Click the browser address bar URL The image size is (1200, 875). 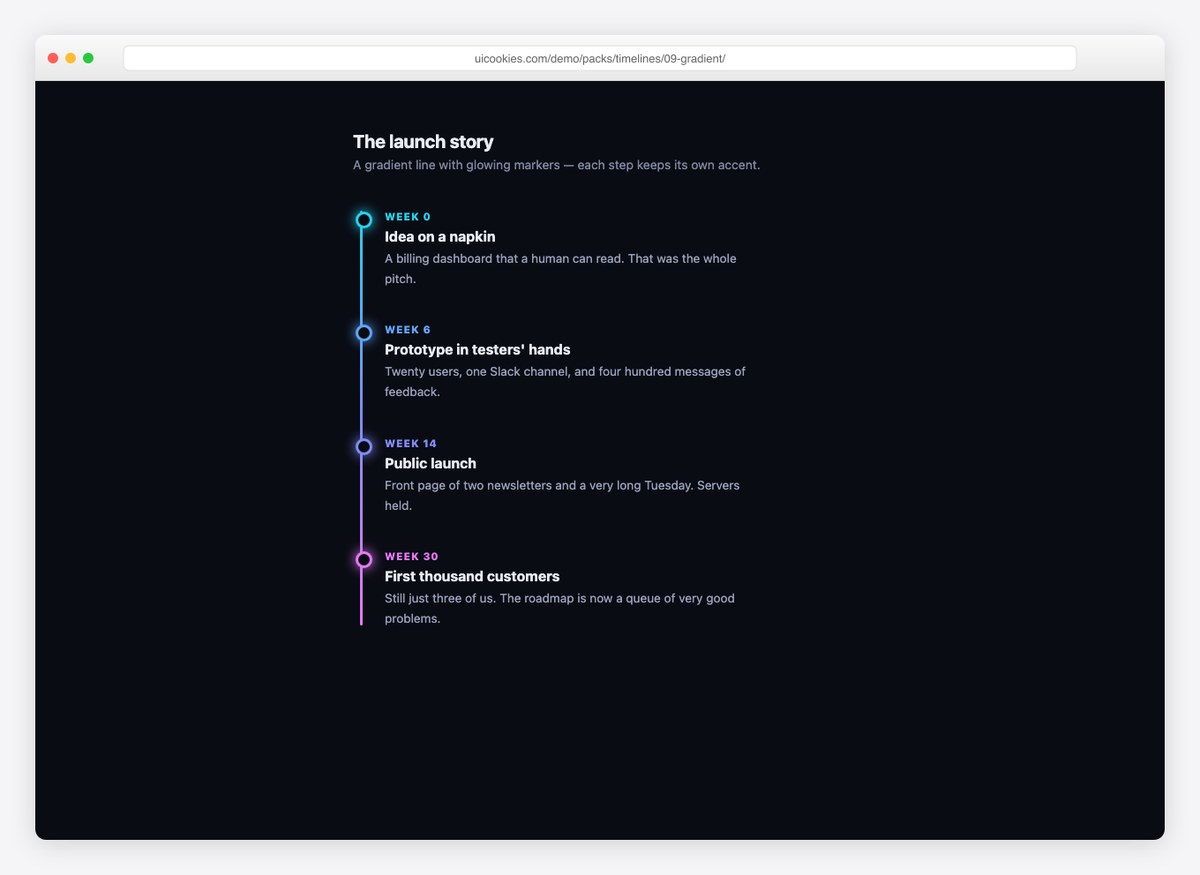point(600,58)
